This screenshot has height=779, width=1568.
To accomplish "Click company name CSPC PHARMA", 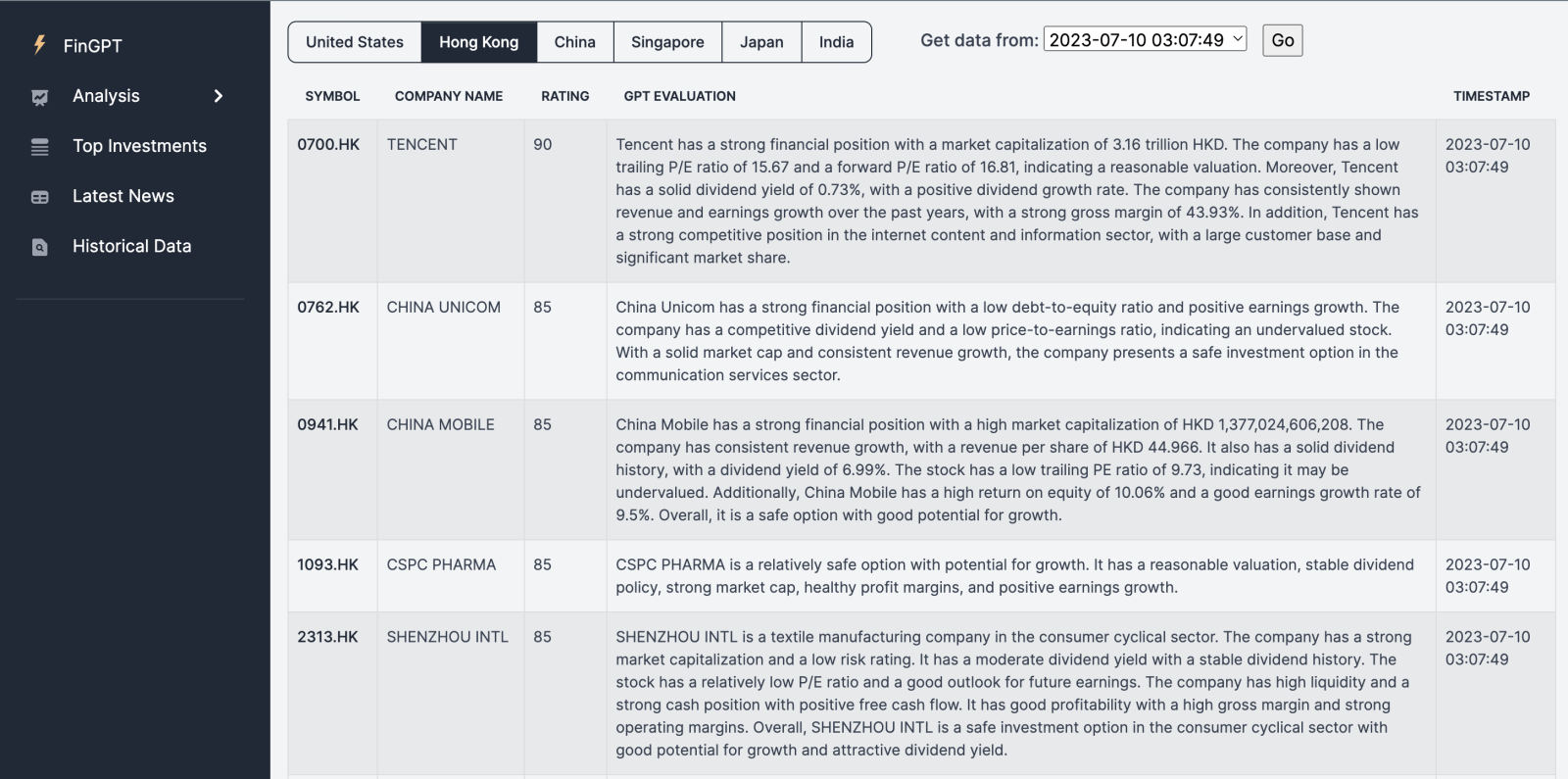I will point(441,564).
